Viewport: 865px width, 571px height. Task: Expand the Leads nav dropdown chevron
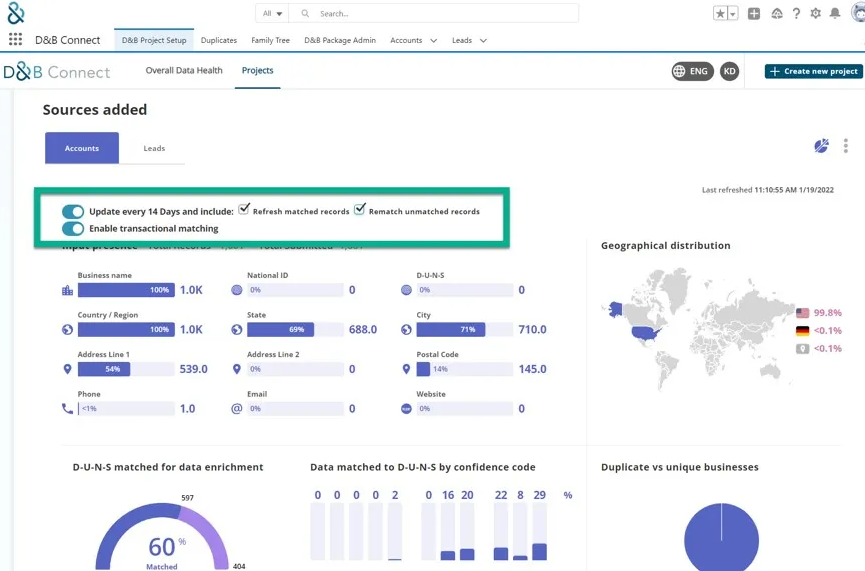pos(483,40)
